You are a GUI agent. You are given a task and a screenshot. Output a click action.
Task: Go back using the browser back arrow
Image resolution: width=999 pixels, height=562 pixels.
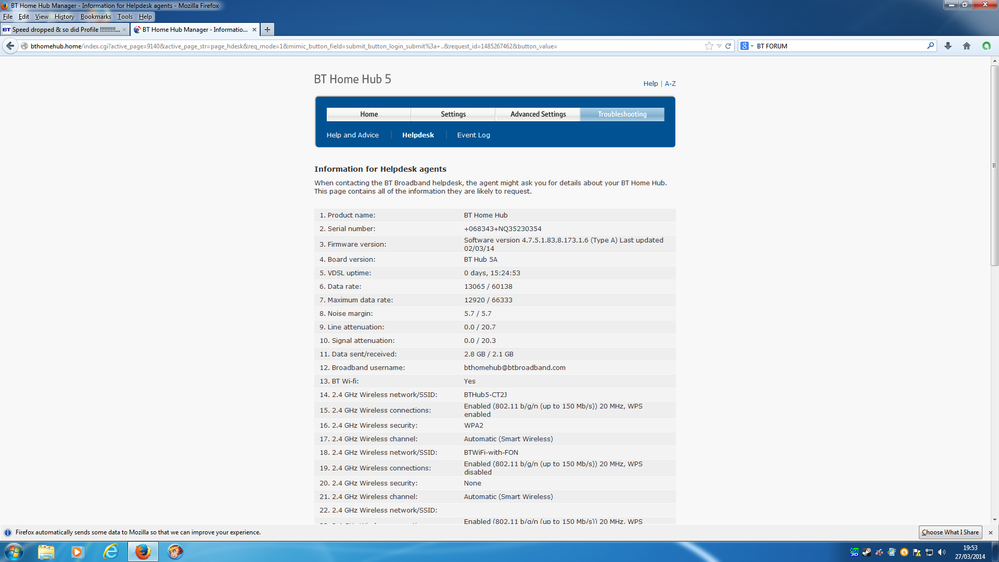click(10, 46)
